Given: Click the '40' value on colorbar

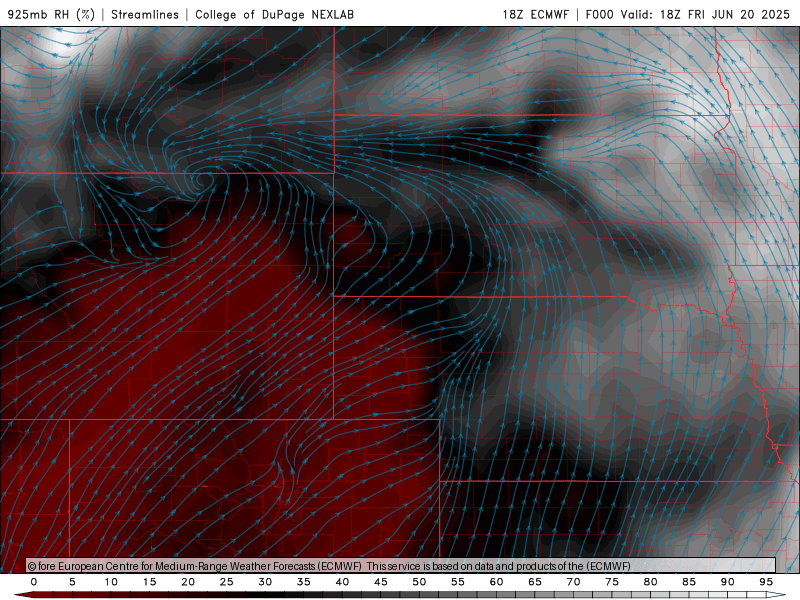Looking at the screenshot, I should pos(342,582).
